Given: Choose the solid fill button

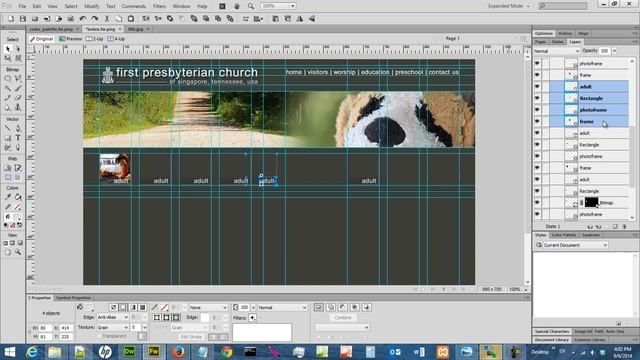Looking at the screenshot, I should click(x=123, y=307).
